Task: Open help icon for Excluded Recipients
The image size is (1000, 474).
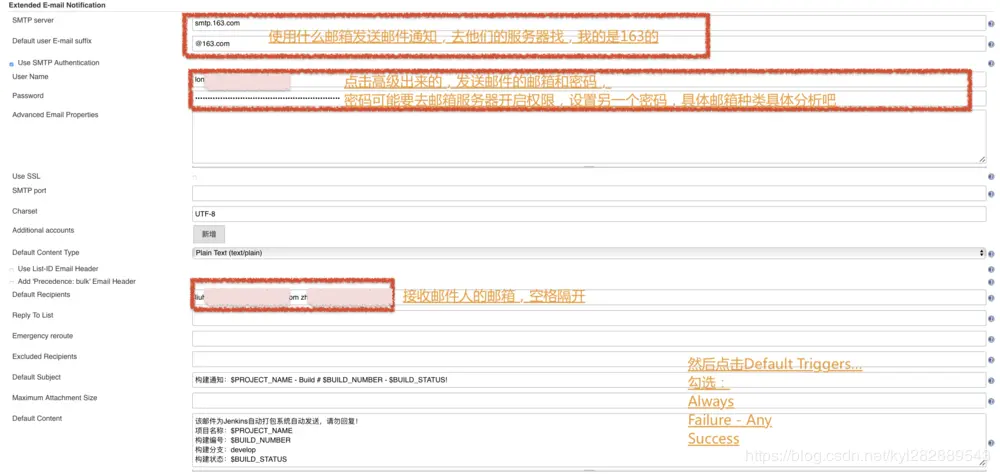Action: 991,360
